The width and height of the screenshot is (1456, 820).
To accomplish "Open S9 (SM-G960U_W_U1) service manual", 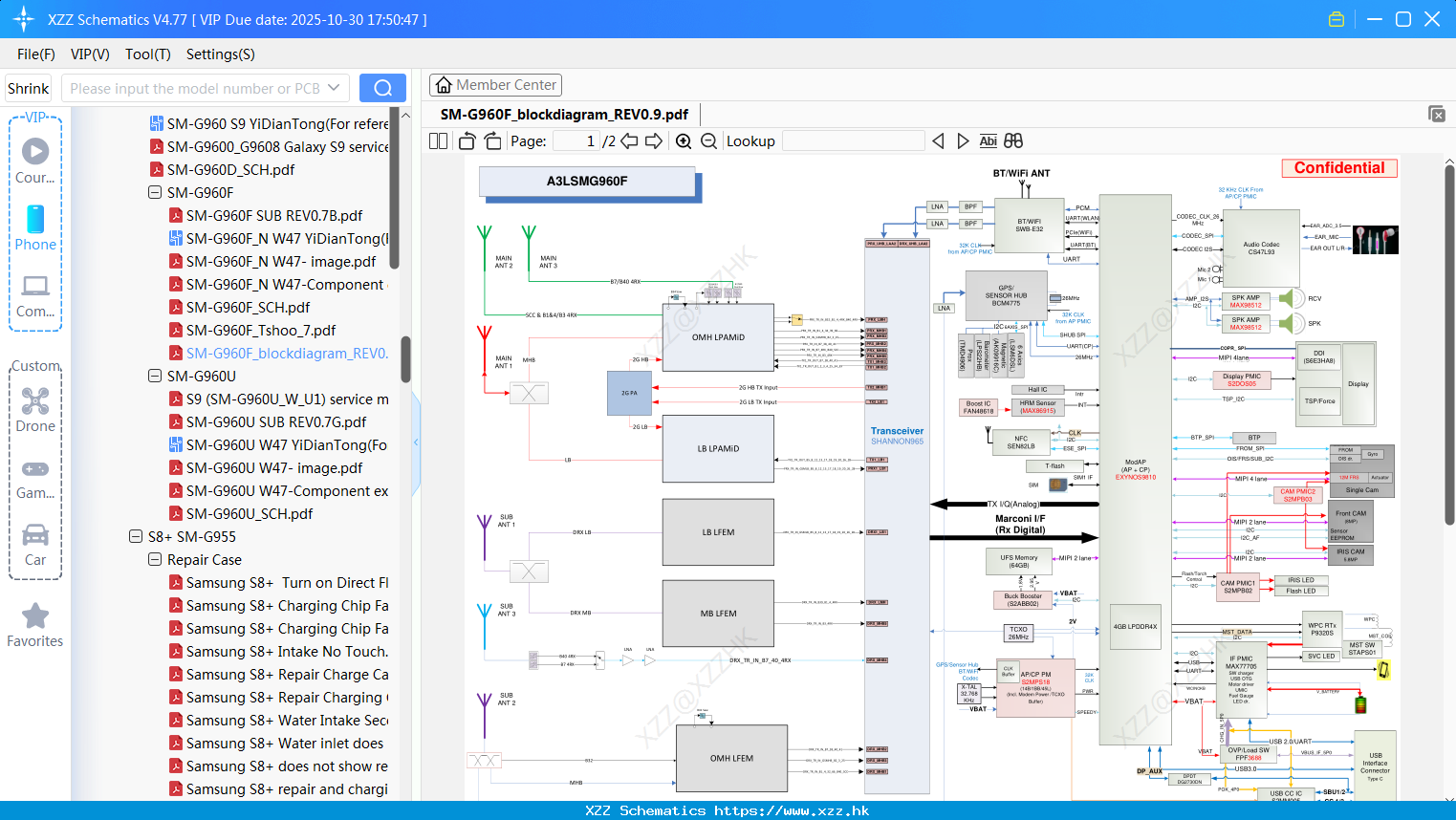I will pos(279,399).
